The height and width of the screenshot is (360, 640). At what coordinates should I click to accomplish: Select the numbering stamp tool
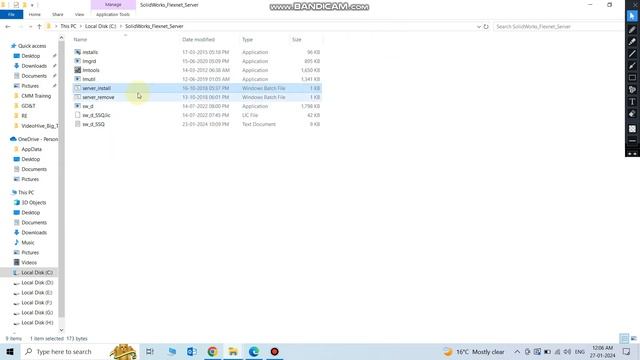pyautogui.click(x=632, y=90)
